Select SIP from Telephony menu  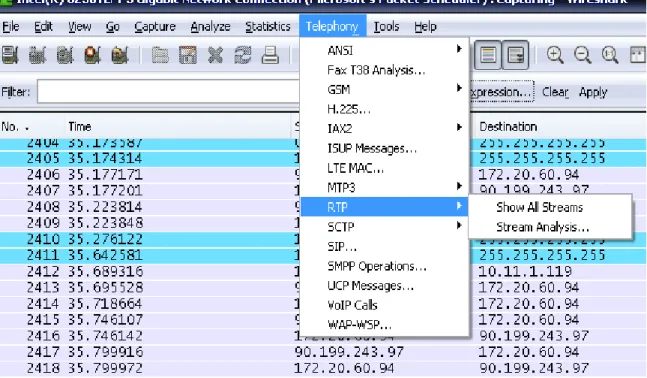[385, 247]
